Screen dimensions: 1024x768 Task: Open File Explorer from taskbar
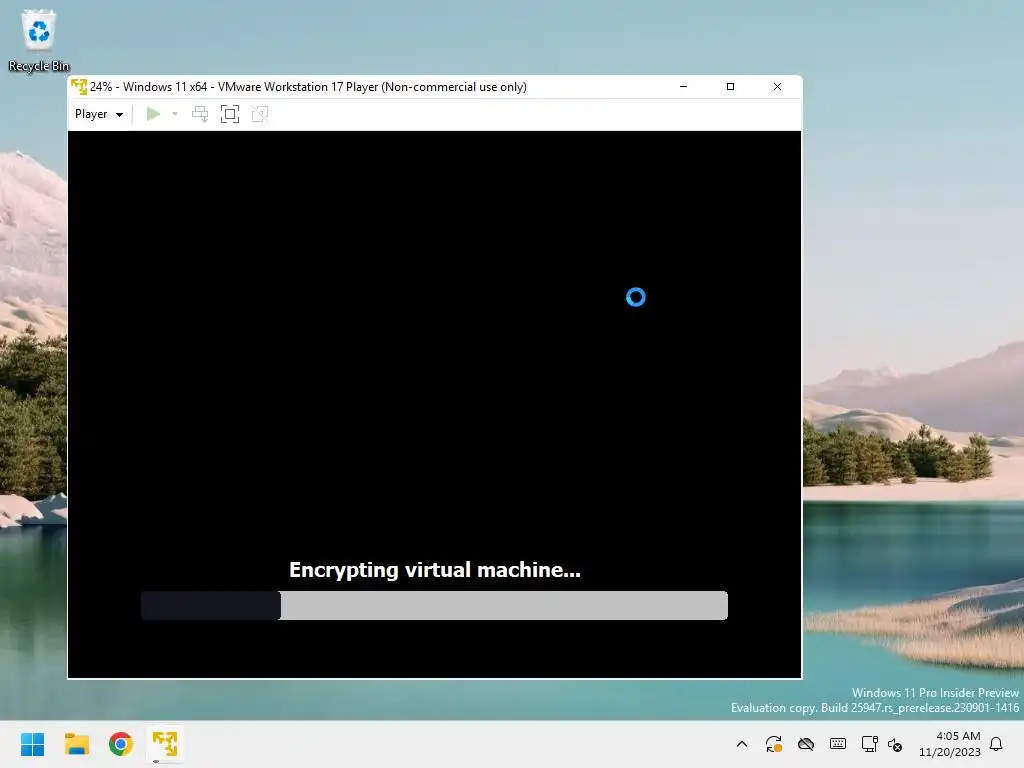[x=76, y=744]
